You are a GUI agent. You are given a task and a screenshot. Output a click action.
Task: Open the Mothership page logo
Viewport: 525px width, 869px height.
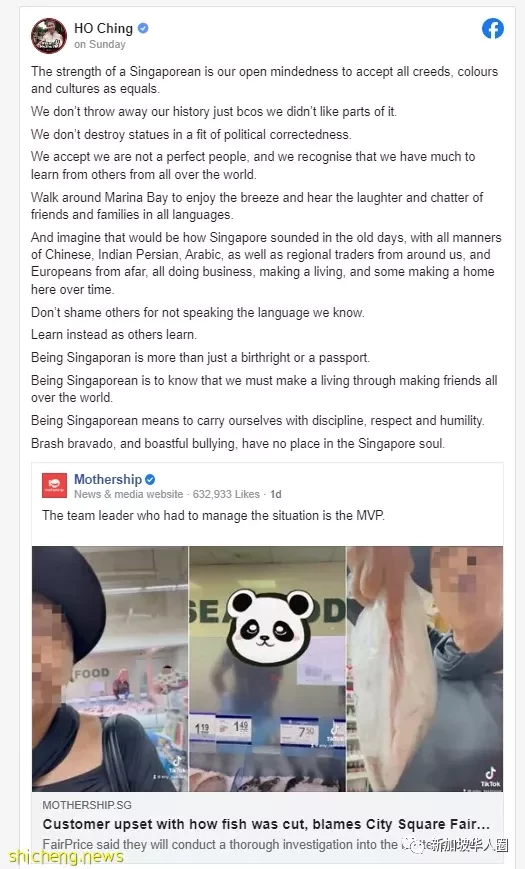[54, 485]
